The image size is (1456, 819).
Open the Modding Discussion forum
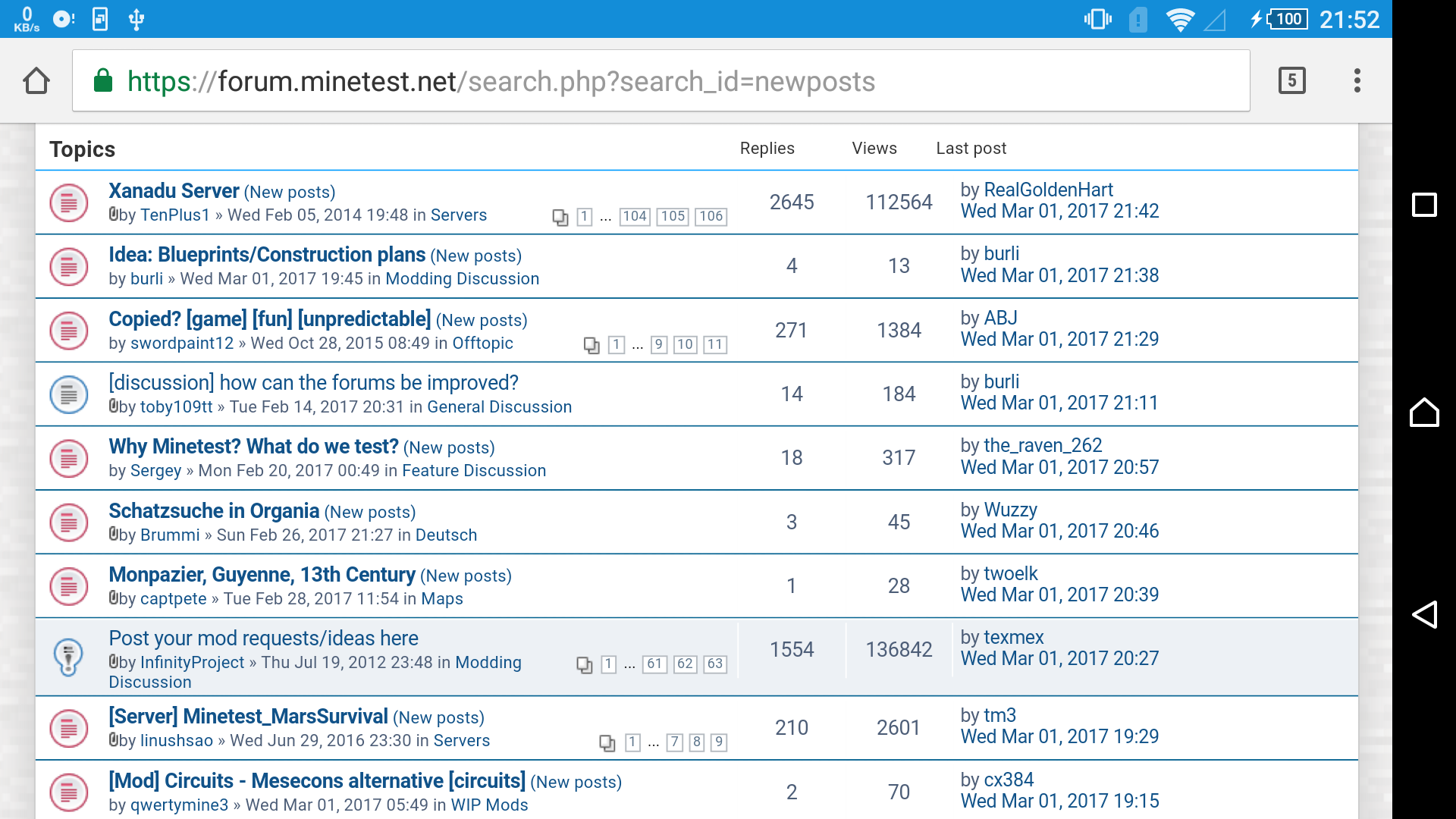(462, 279)
